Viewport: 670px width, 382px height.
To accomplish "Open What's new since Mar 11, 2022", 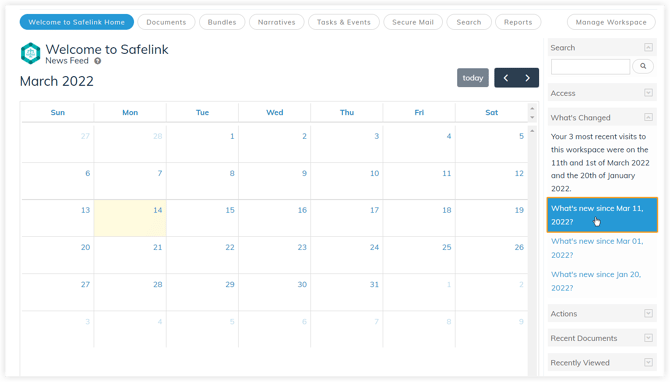I will click(x=602, y=215).
